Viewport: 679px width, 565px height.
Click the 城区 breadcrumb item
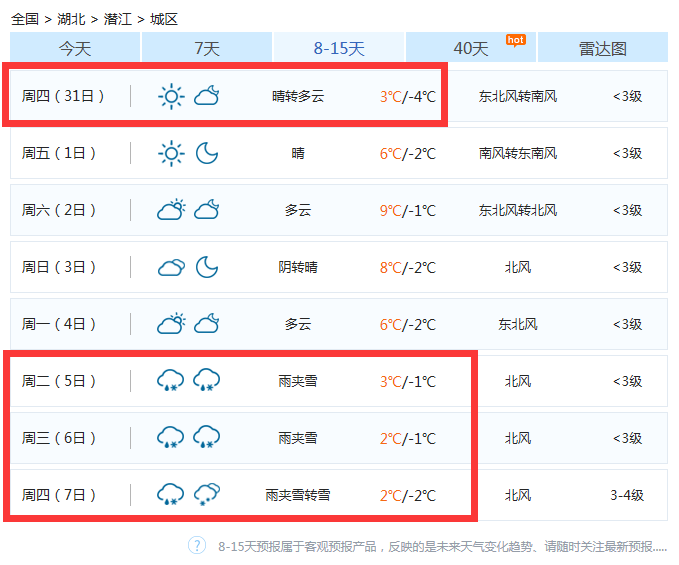[x=164, y=19]
